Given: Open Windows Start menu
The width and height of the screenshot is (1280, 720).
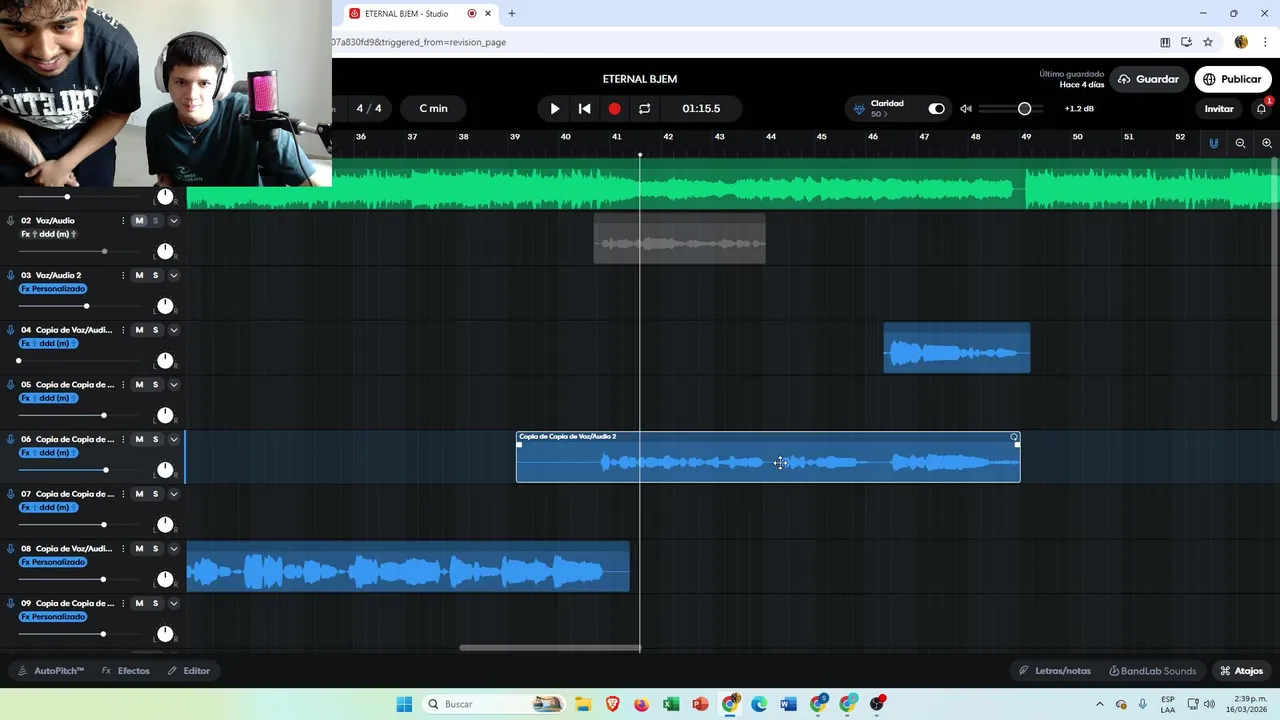Looking at the screenshot, I should [404, 704].
